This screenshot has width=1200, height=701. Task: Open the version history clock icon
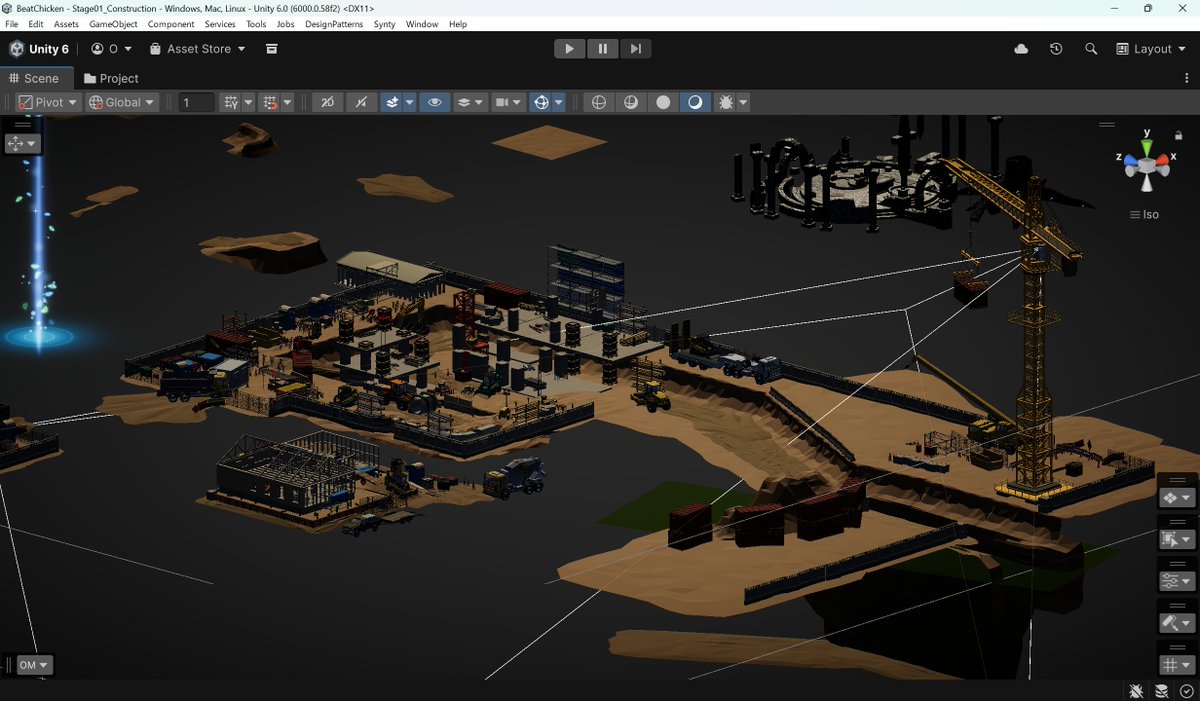tap(1056, 49)
